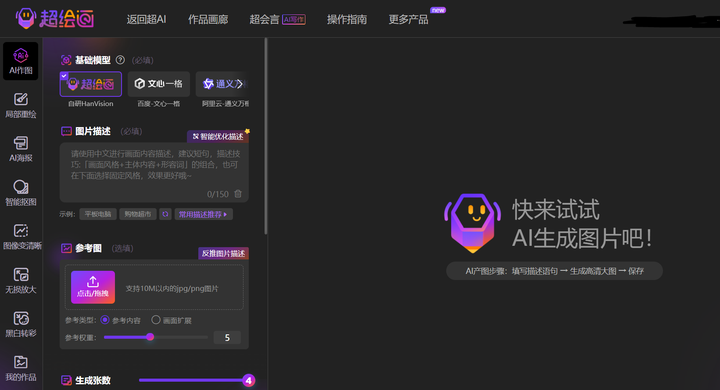The width and height of the screenshot is (720, 390).
Task: Open the 图像变清晰 sidebar tool
Action: 22,237
